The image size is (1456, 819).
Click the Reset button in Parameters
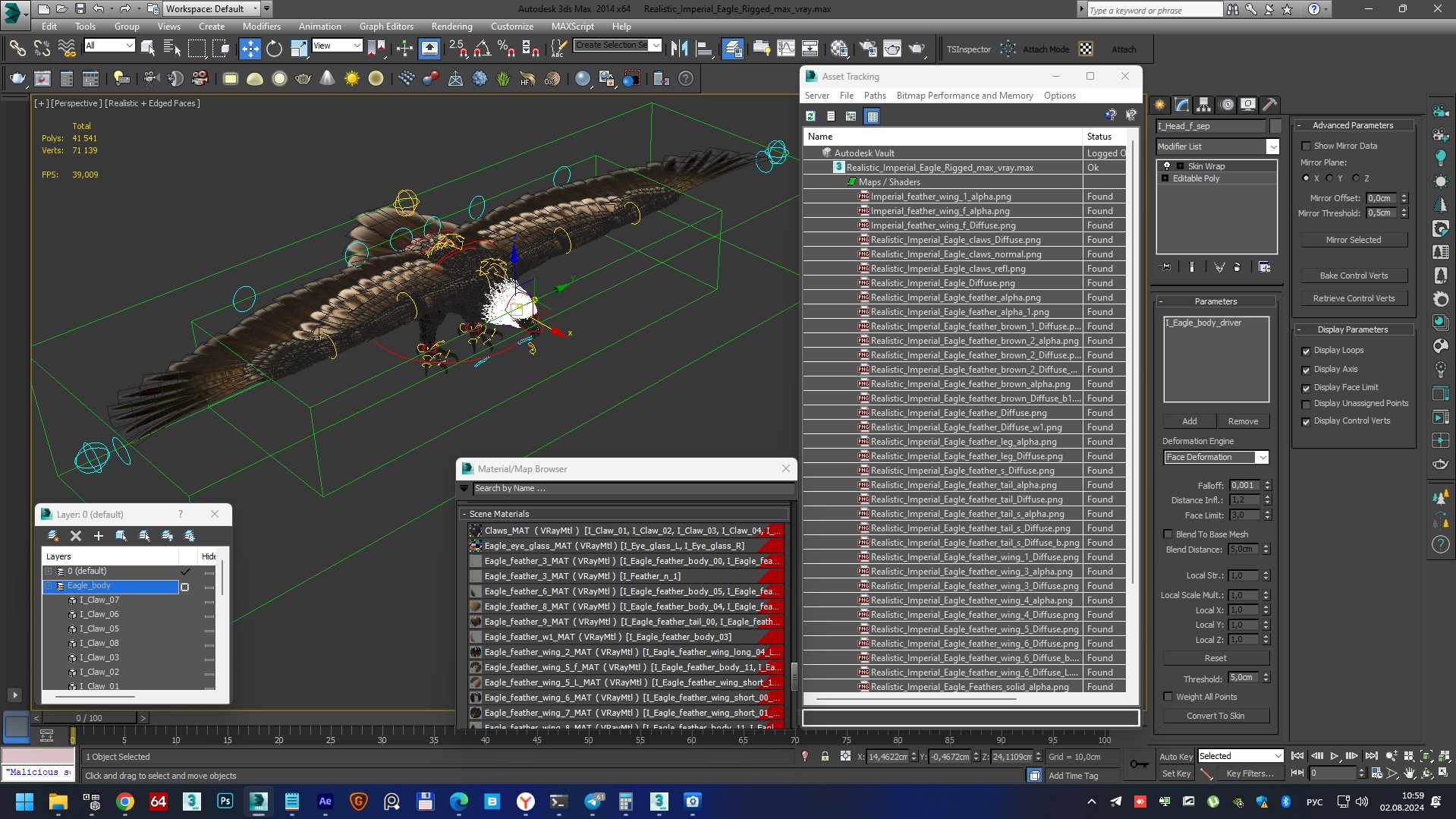[1215, 658]
